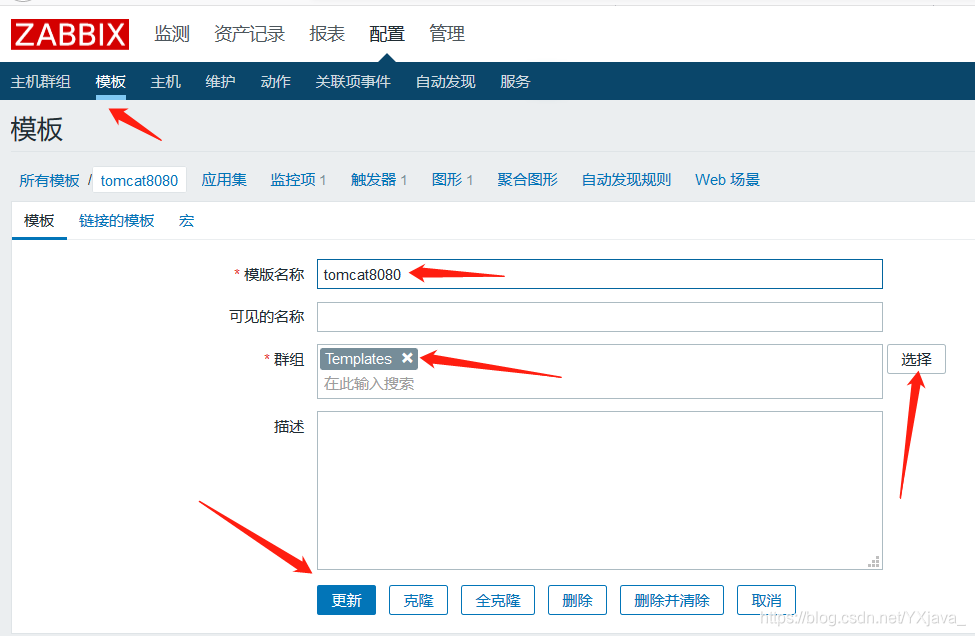Screen dimensions: 975x636
Task: Click the 删除 button
Action: click(577, 600)
